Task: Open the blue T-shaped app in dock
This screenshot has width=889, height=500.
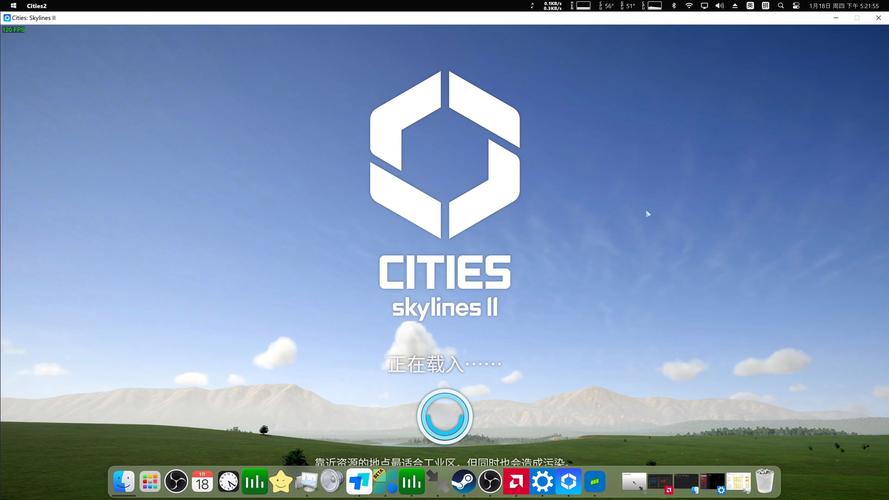Action: 359,482
